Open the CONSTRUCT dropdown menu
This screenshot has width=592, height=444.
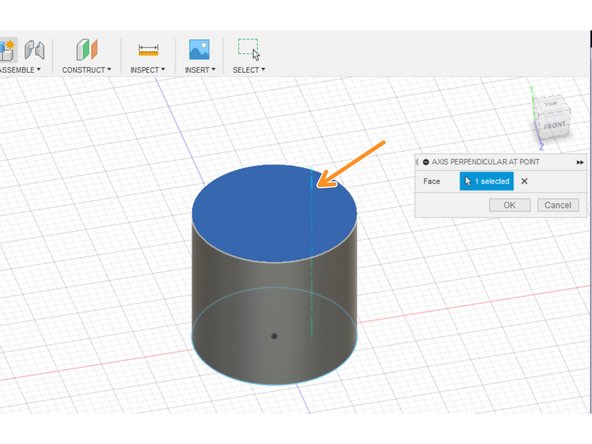pos(86,70)
